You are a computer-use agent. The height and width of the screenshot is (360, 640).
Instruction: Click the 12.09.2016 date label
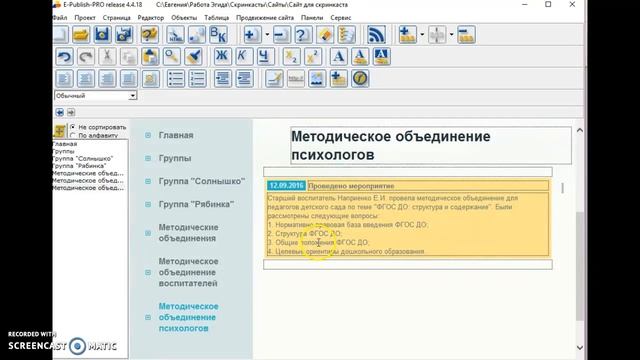pos(286,186)
